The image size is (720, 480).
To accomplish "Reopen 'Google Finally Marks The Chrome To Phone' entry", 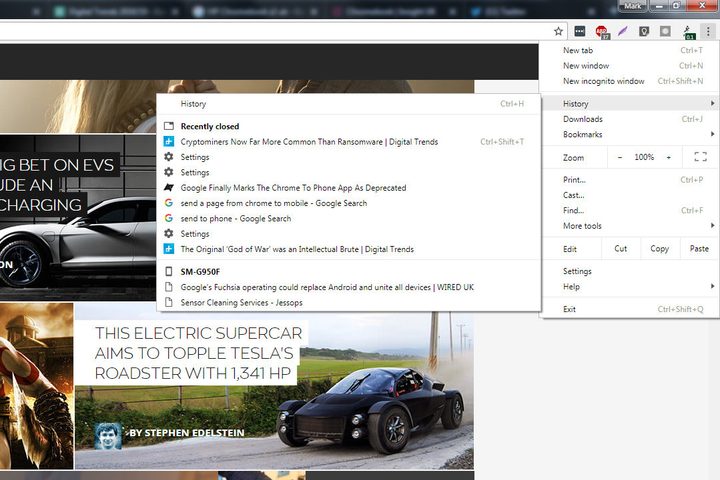I will pyautogui.click(x=349, y=187).
